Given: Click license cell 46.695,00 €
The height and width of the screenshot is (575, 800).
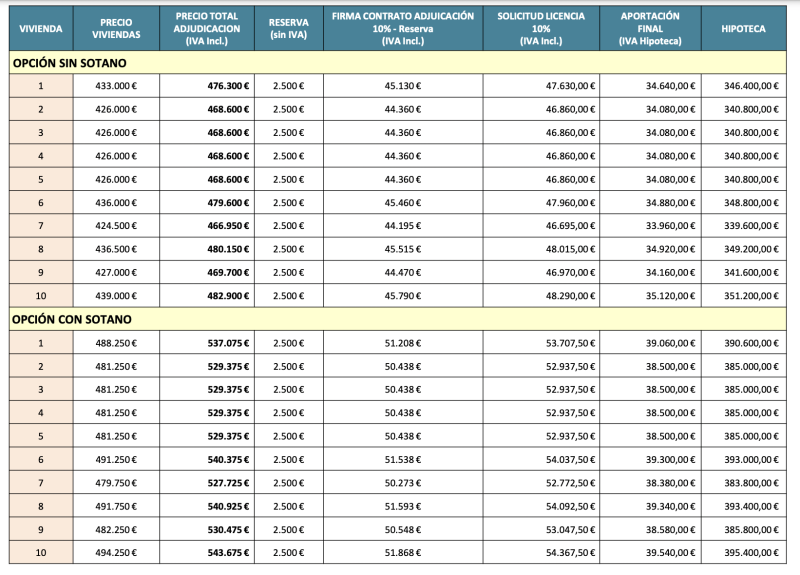Looking at the screenshot, I should point(541,226).
